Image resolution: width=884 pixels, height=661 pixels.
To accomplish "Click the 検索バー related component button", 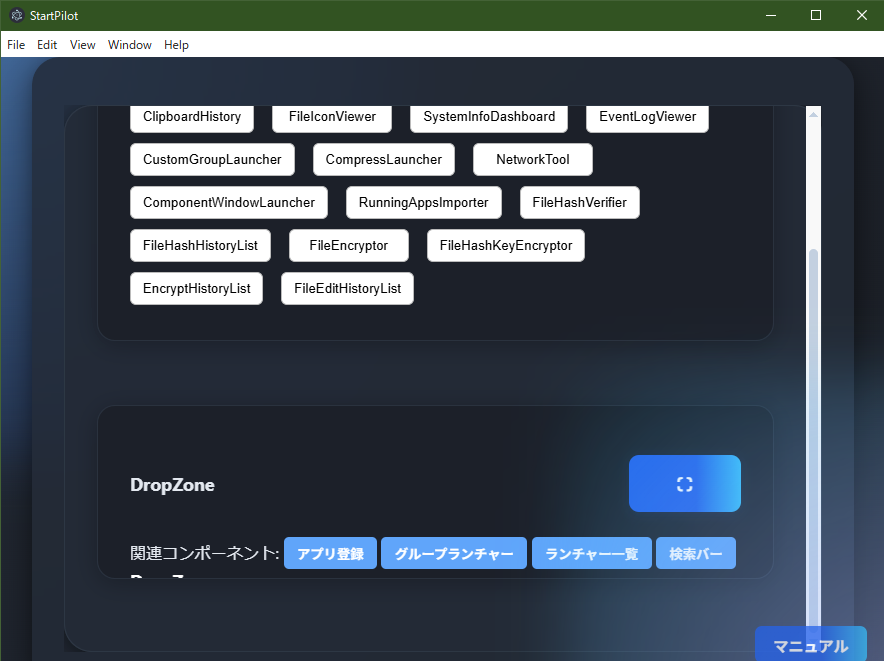I will pyautogui.click(x=695, y=553).
